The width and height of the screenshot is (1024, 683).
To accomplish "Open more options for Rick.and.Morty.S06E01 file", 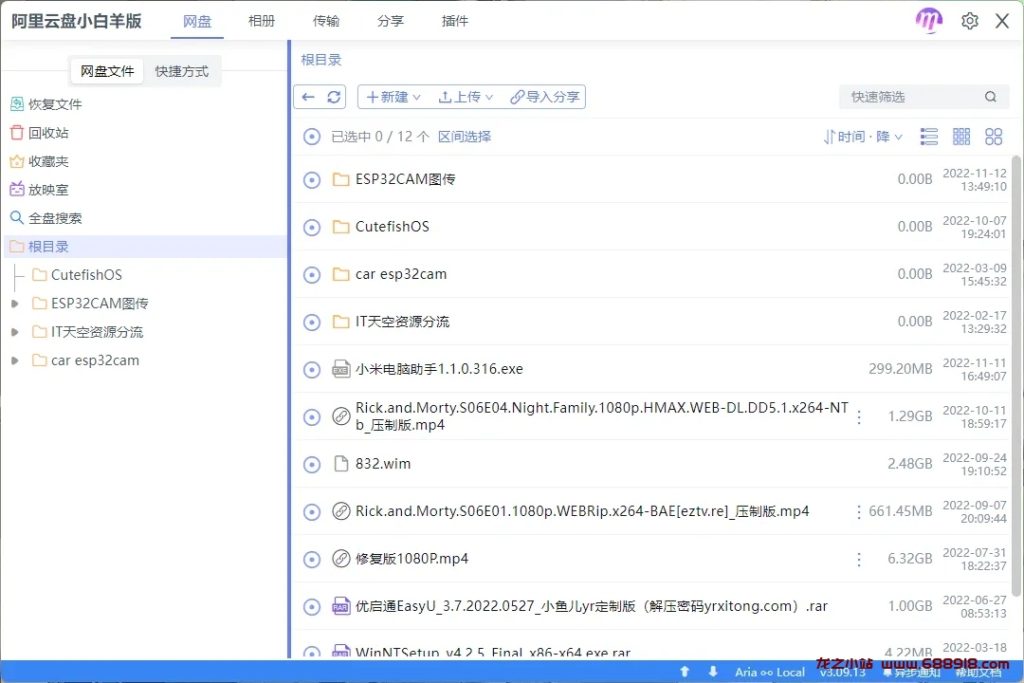I will pyautogui.click(x=859, y=512).
